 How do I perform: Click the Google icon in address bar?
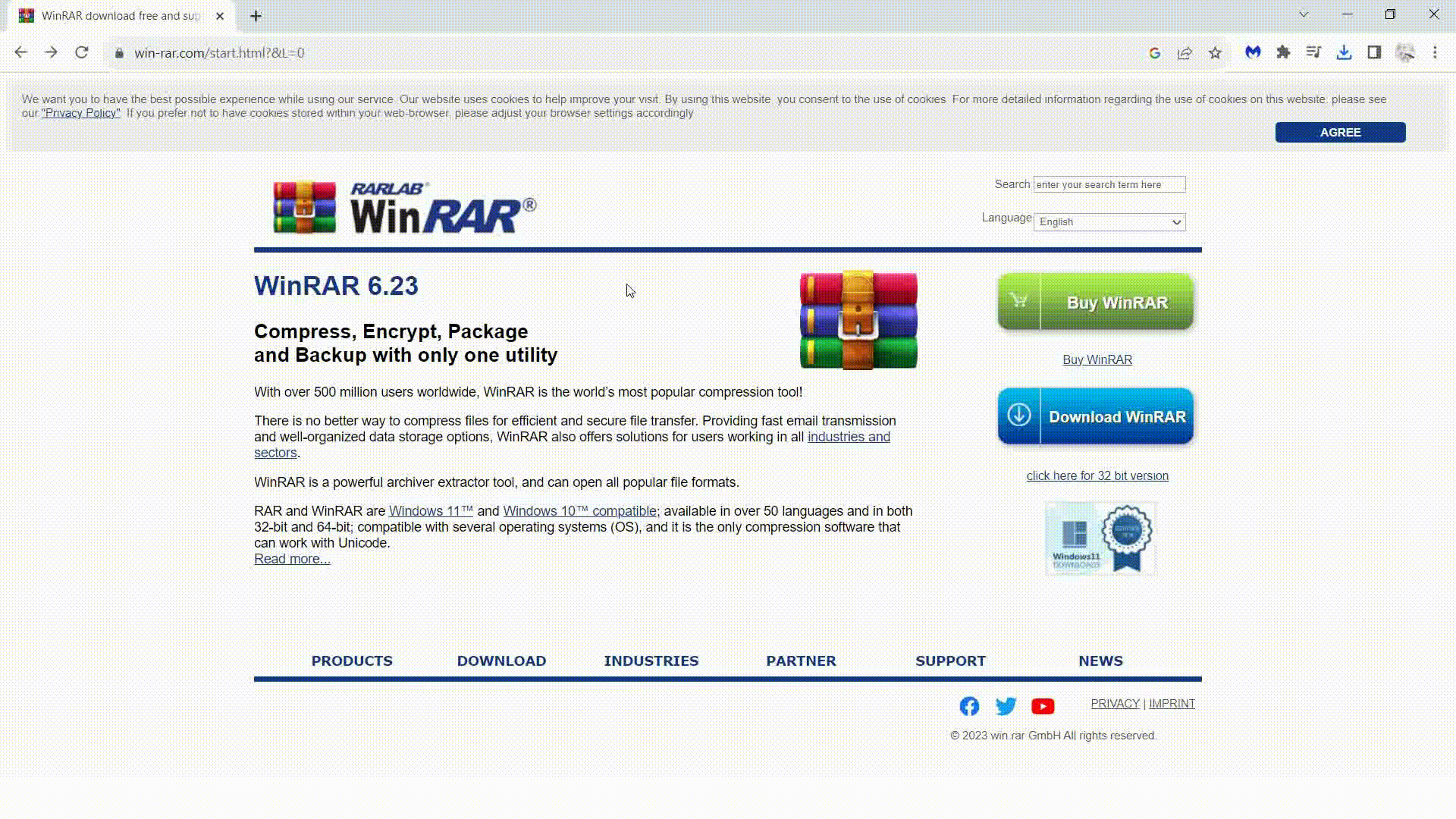(x=1155, y=53)
